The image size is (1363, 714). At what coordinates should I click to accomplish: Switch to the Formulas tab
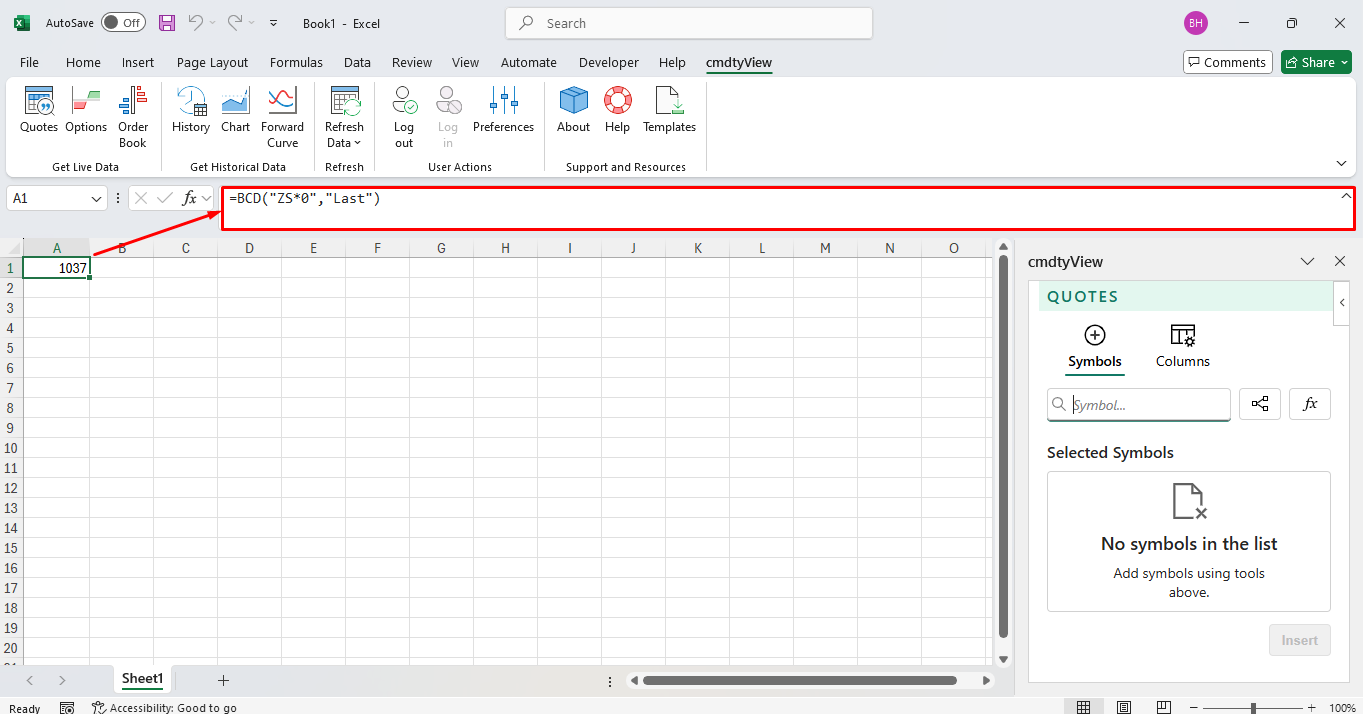(x=296, y=62)
